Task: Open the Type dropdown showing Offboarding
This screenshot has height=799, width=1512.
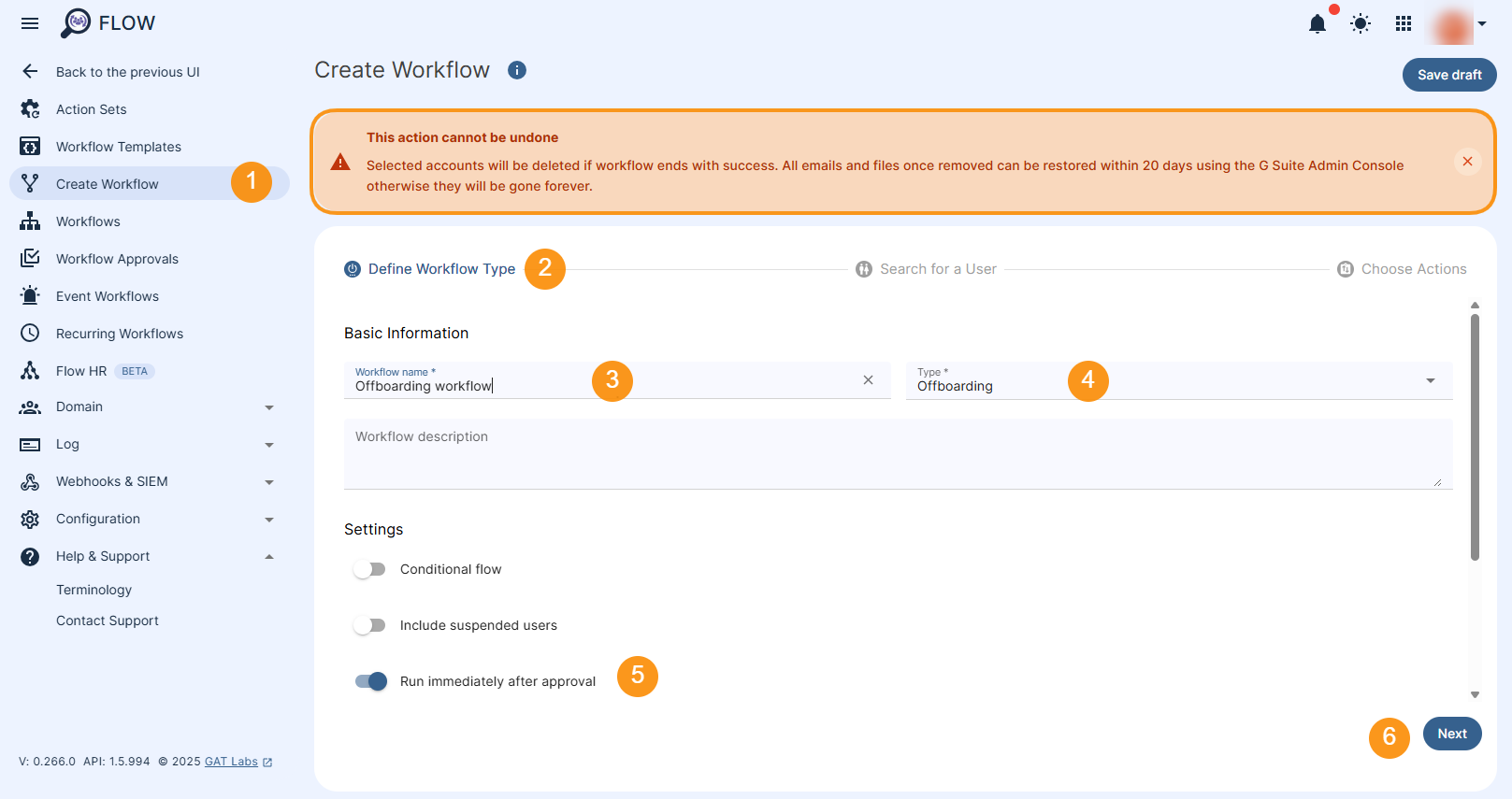Action: point(1179,380)
